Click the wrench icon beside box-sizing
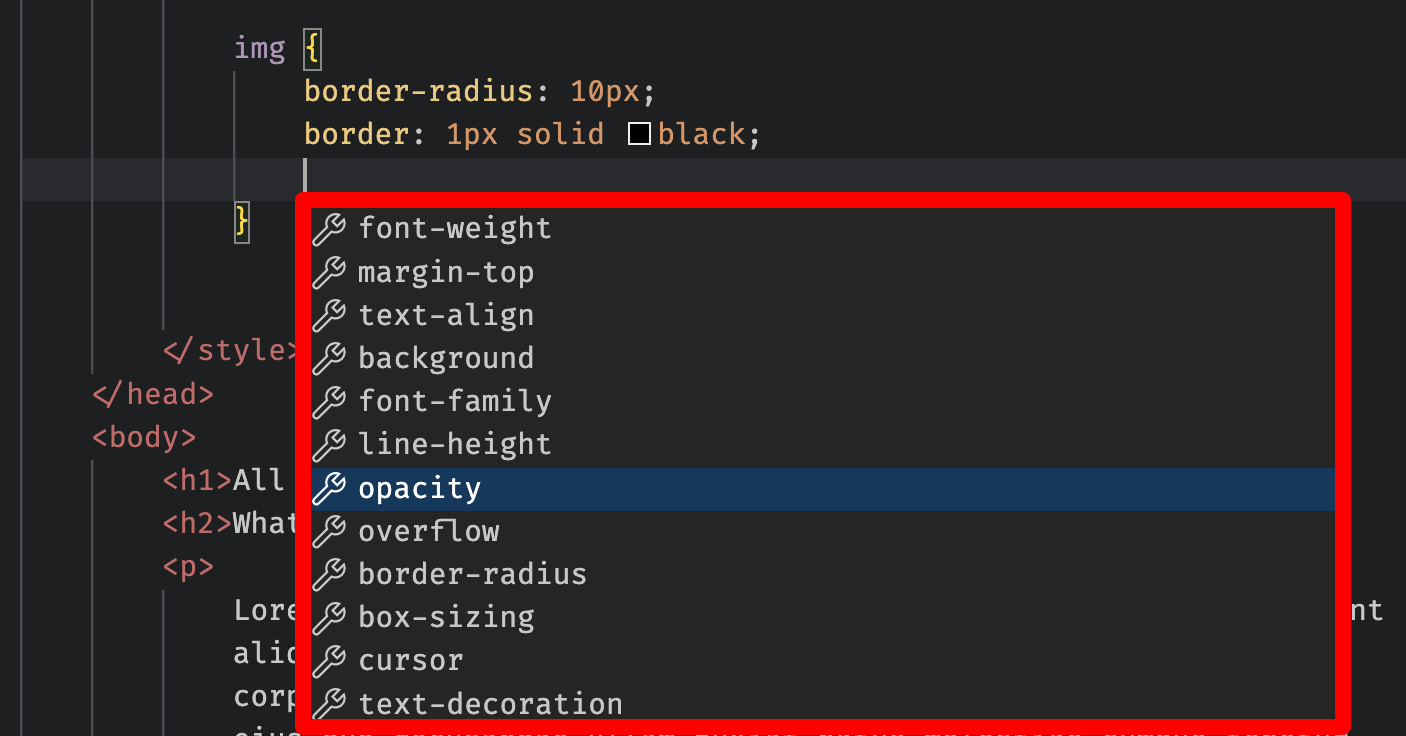Screen dimensions: 1406x736 329,618
